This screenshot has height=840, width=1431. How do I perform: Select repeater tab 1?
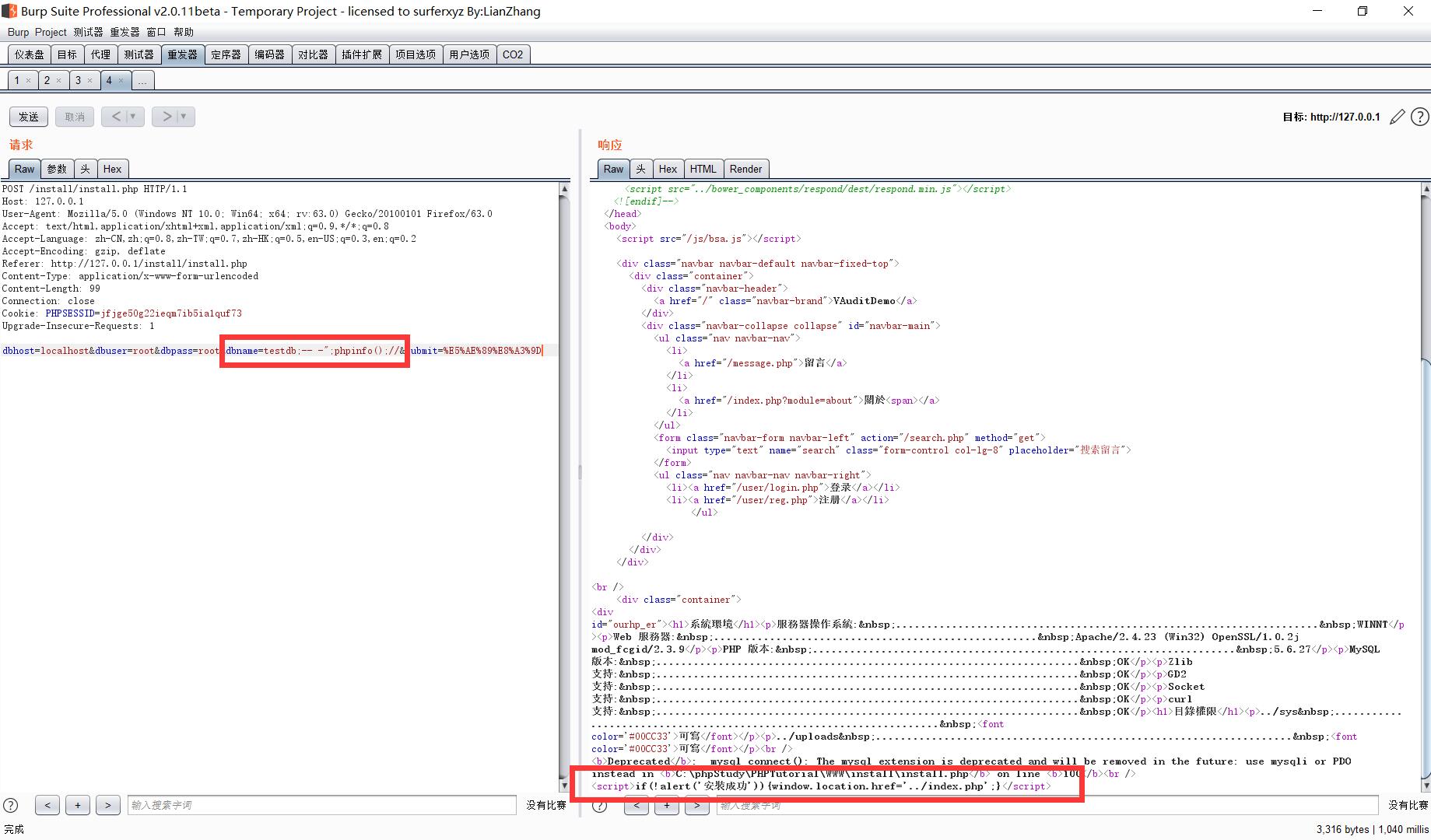point(17,80)
